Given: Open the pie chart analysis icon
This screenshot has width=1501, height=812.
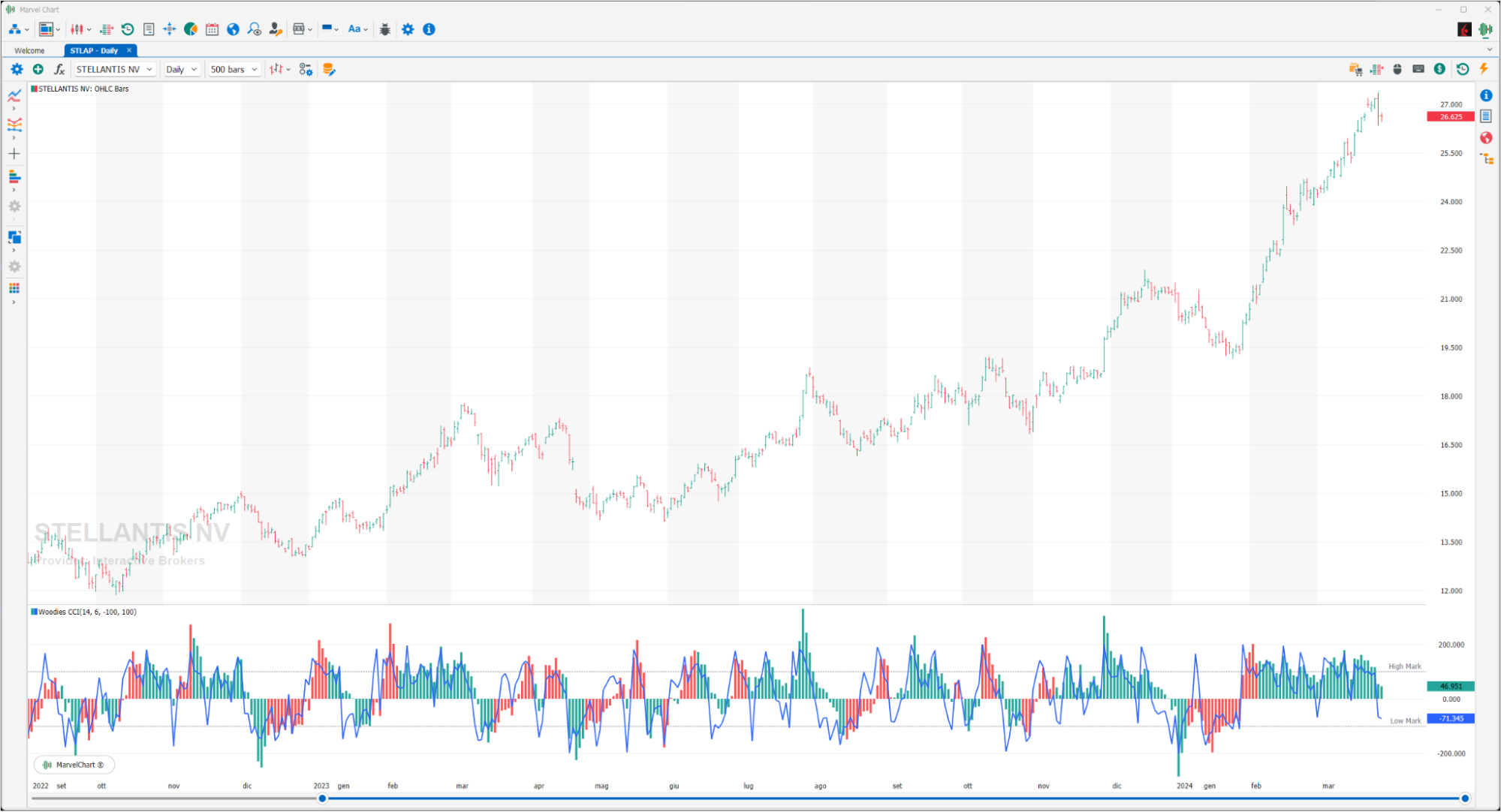Looking at the screenshot, I should click(191, 29).
